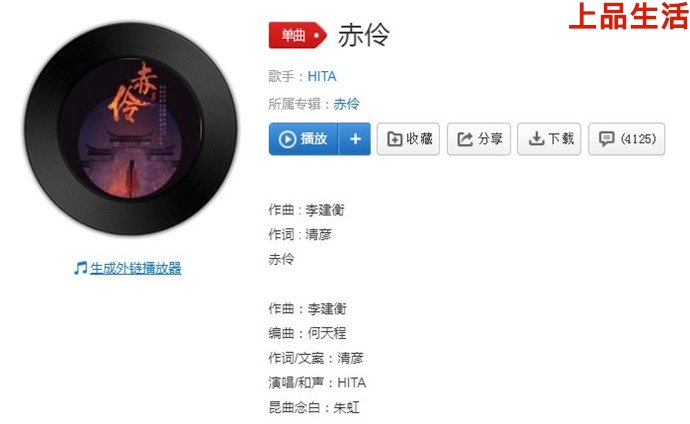Select the 编曲:何天程 lyric line
The height and width of the screenshot is (424, 690).
point(308,333)
